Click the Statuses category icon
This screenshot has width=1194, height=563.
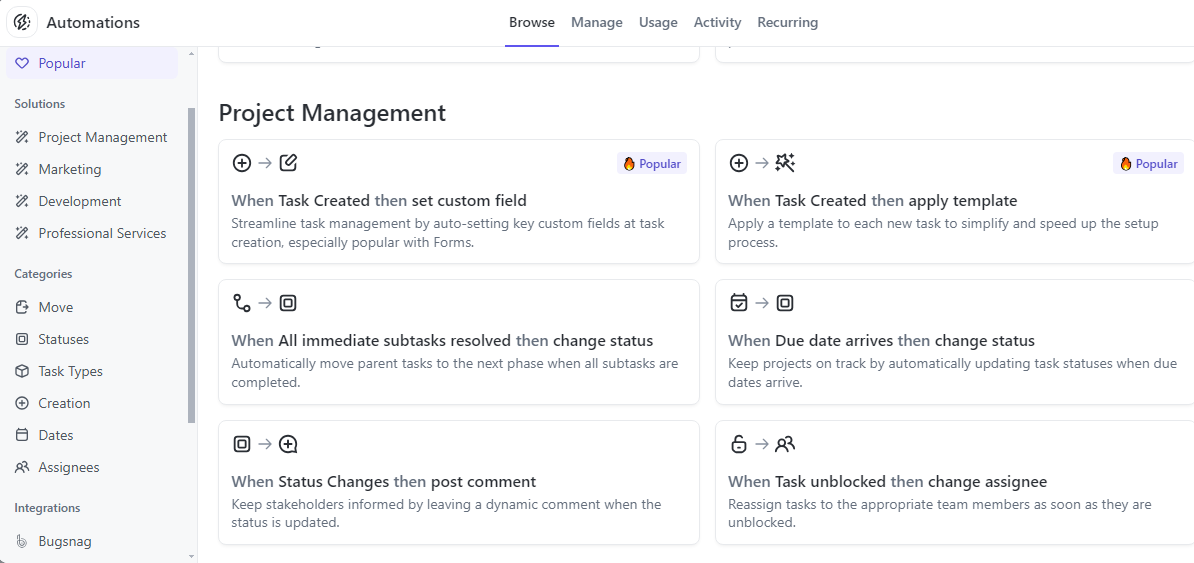click(x=22, y=339)
